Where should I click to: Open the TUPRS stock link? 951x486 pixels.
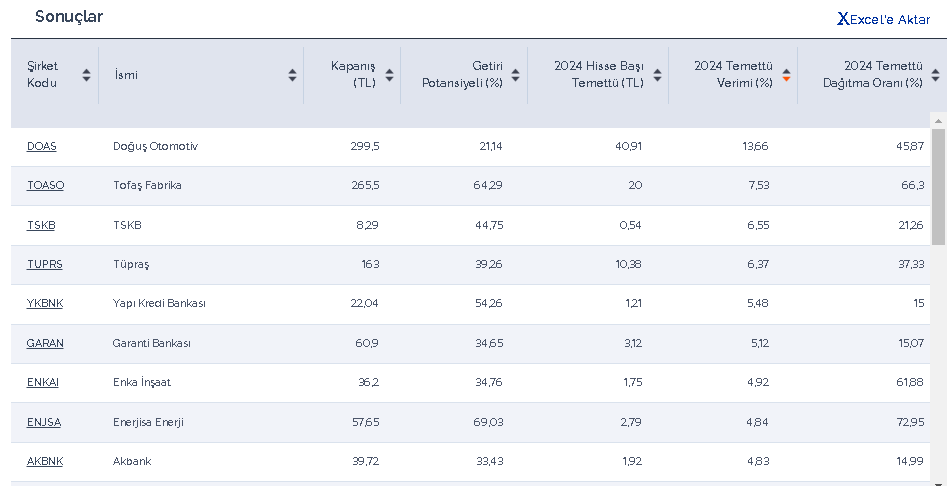[44, 264]
